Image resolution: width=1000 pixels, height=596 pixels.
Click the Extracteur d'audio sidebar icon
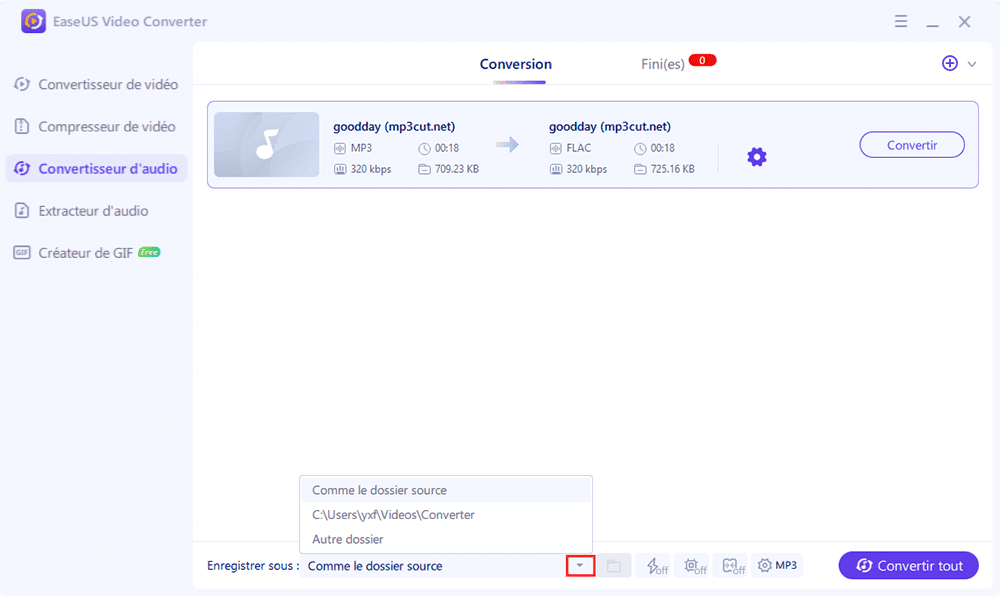coord(22,211)
